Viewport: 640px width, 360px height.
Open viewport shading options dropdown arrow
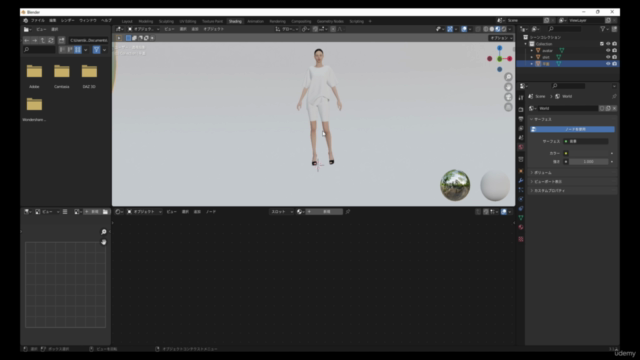[510, 29]
